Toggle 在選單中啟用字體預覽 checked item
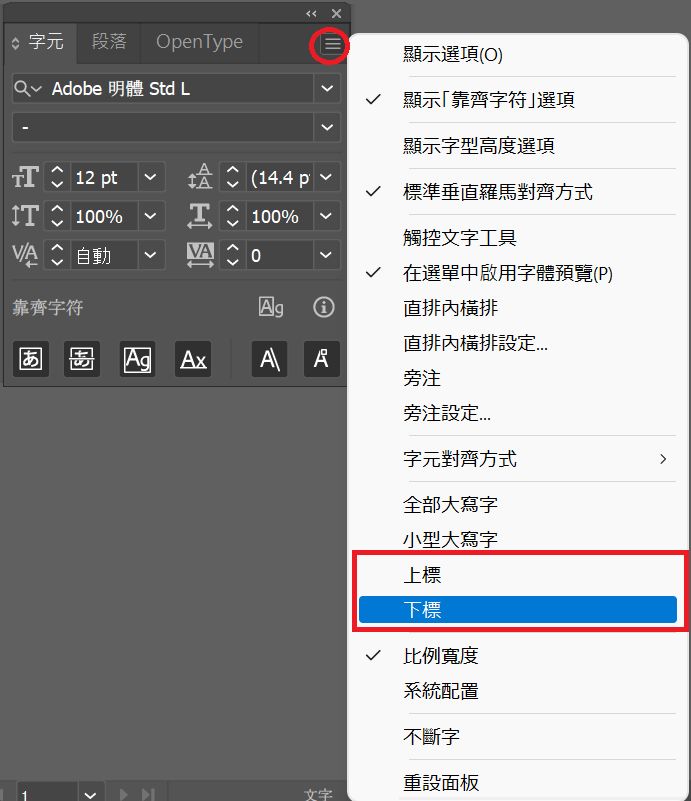This screenshot has height=801, width=691. click(x=517, y=273)
